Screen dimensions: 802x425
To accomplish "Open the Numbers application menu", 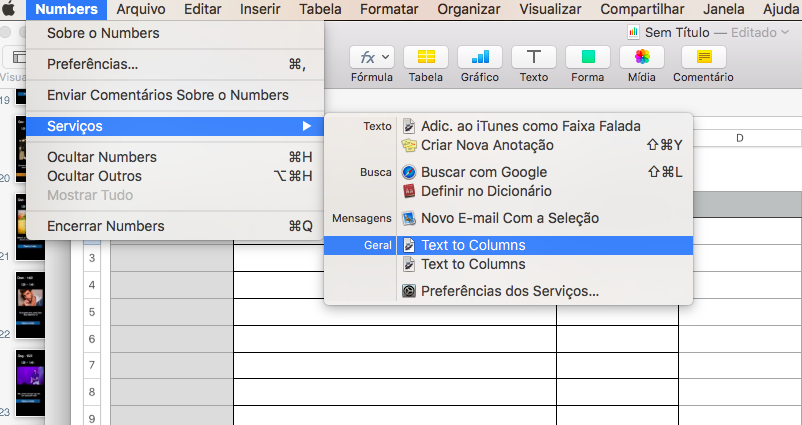I will pyautogui.click(x=66, y=9).
